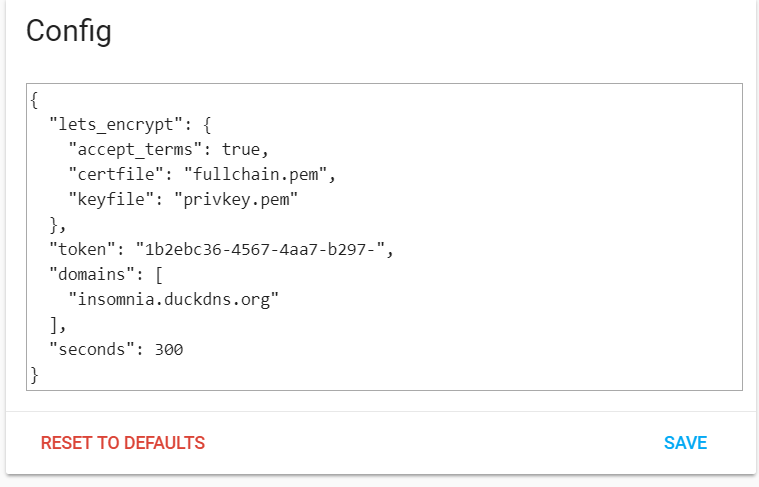The height and width of the screenshot is (487, 759).
Task: Click the final closing curly brace
Action: click(34, 375)
